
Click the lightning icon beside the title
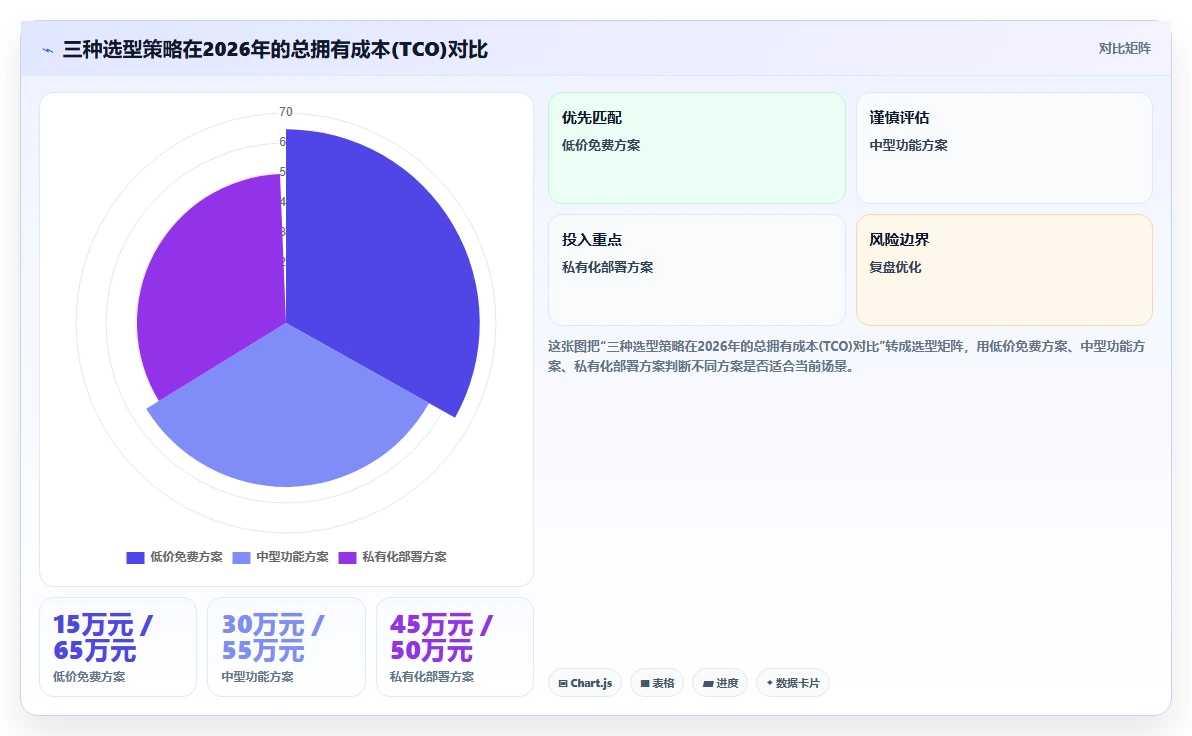click(48, 50)
